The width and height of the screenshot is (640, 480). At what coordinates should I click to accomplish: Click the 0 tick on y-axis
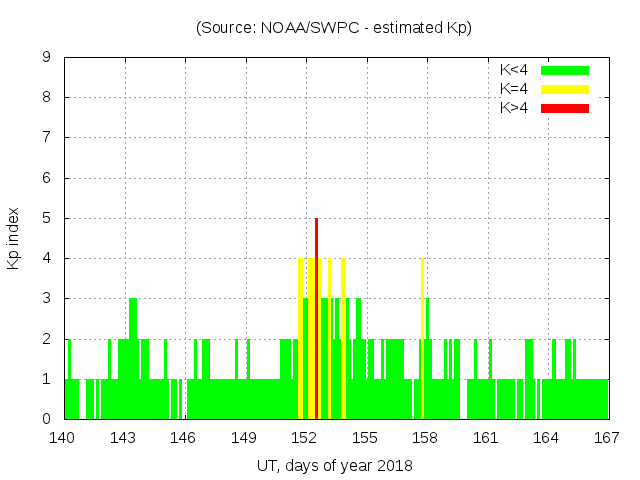tap(47, 419)
